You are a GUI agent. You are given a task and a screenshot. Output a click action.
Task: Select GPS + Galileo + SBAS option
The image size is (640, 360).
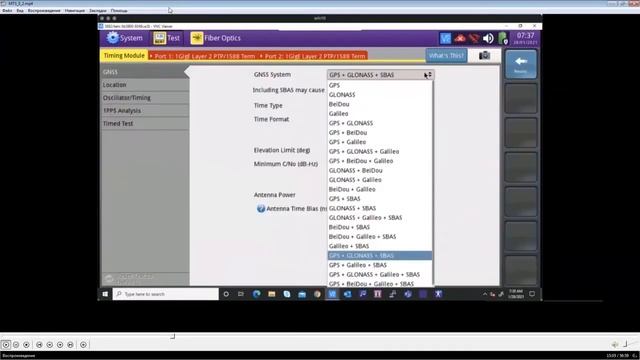click(x=380, y=265)
